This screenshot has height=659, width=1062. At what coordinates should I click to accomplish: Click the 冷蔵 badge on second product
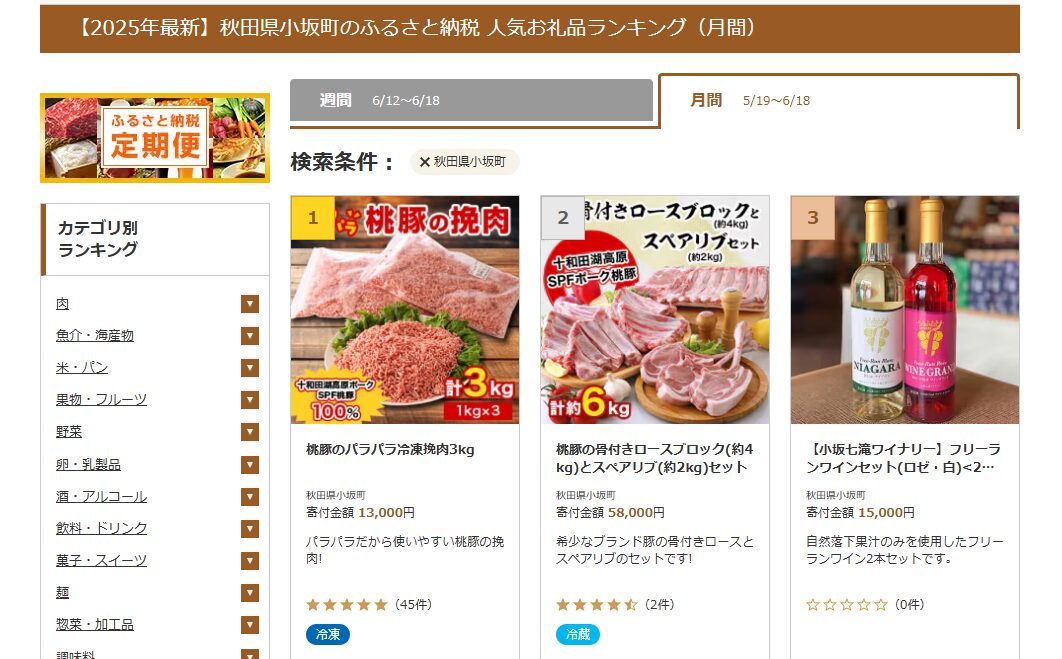pos(578,635)
